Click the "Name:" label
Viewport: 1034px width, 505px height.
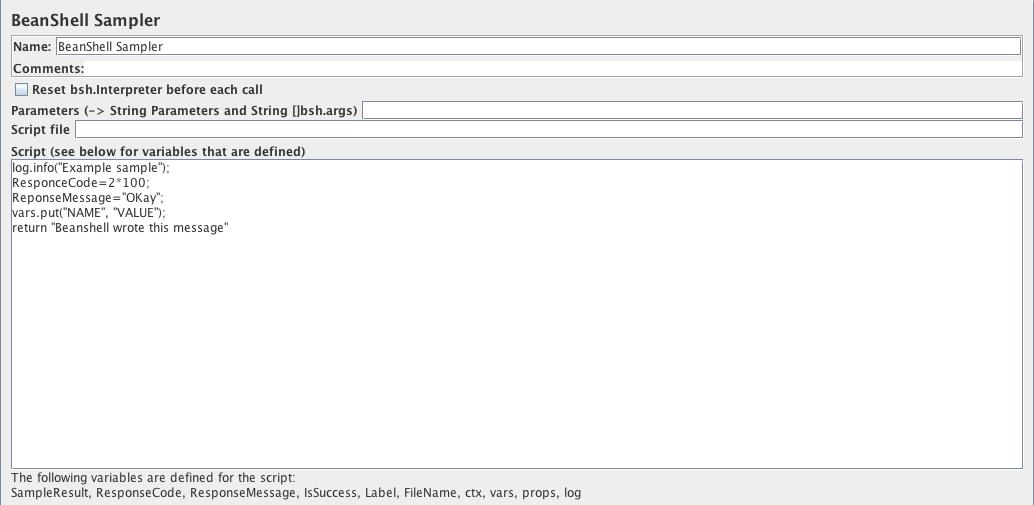click(31, 46)
